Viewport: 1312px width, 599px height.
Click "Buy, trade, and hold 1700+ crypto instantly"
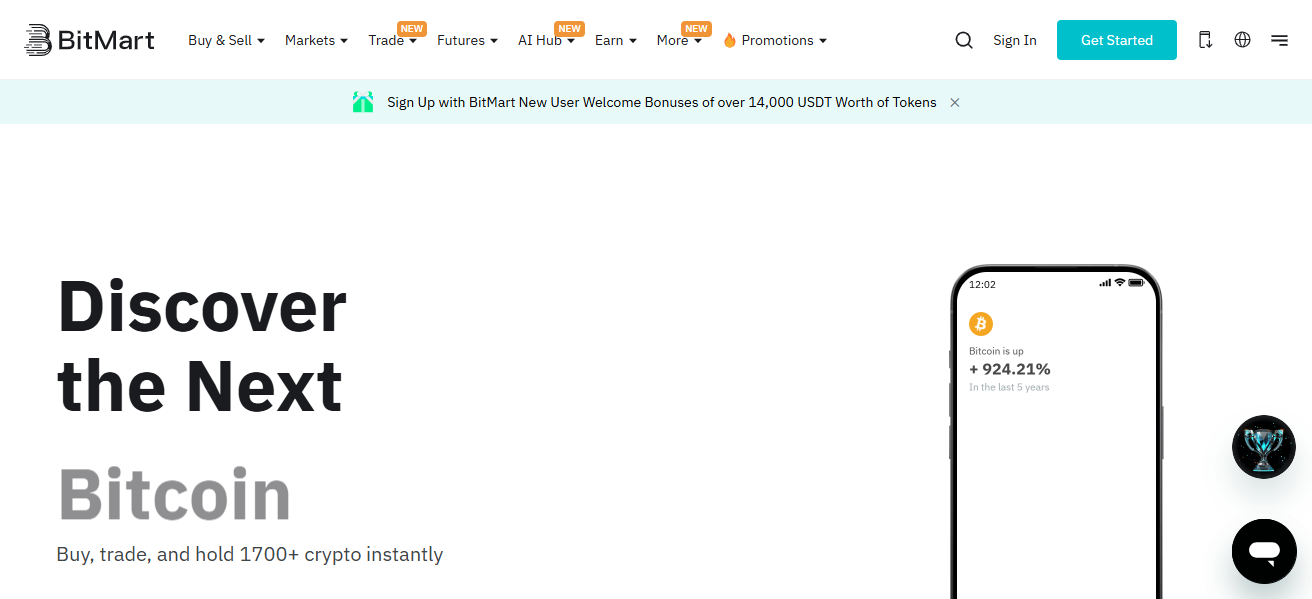(x=250, y=554)
